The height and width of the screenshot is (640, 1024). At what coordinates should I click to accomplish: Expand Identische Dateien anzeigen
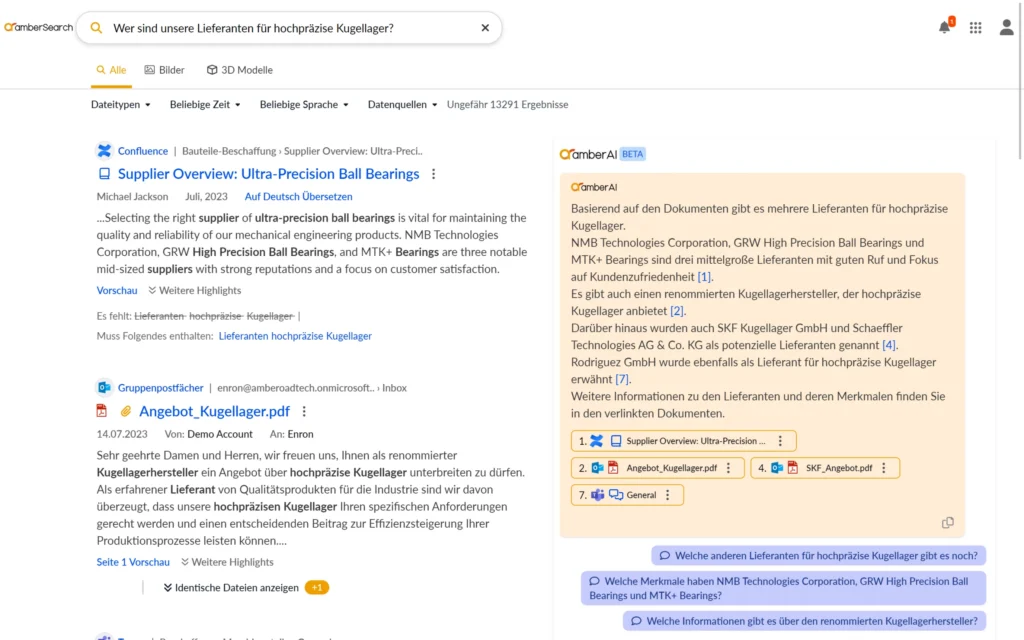[231, 587]
